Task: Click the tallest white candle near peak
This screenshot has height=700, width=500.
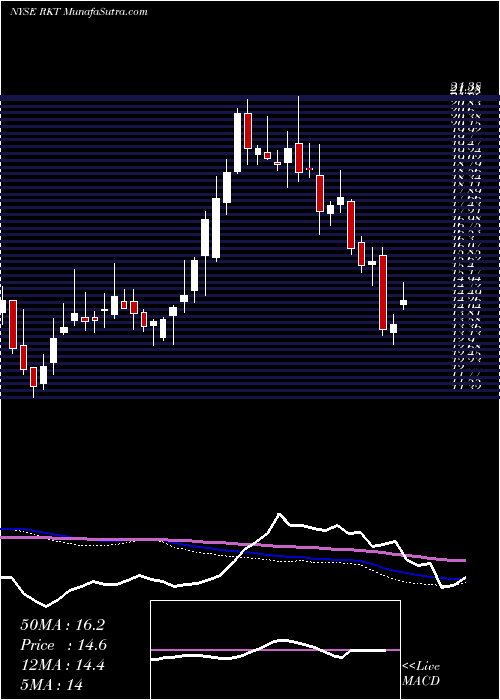Action: pos(237,142)
